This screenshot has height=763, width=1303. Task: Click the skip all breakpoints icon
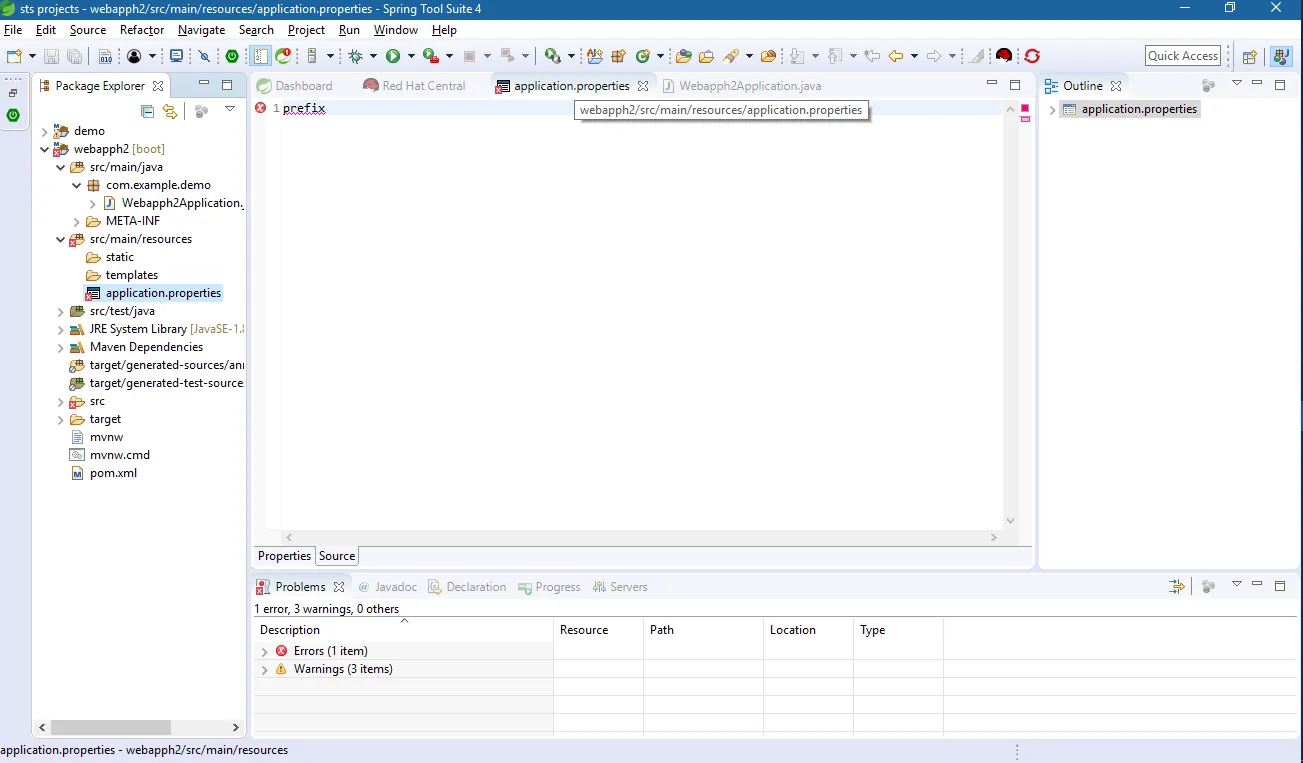204,56
